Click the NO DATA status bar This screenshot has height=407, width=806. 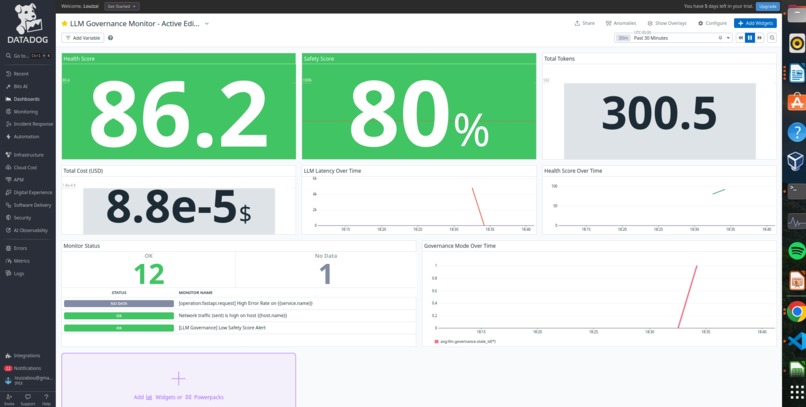coord(119,303)
